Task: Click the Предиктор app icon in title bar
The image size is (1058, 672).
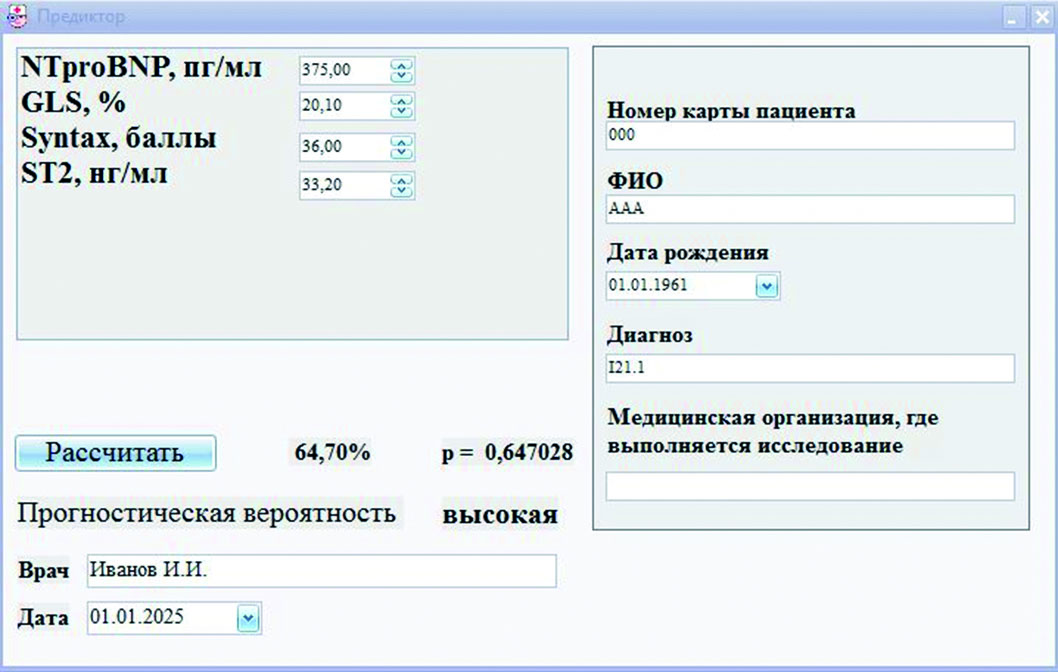Action: pos(17,15)
